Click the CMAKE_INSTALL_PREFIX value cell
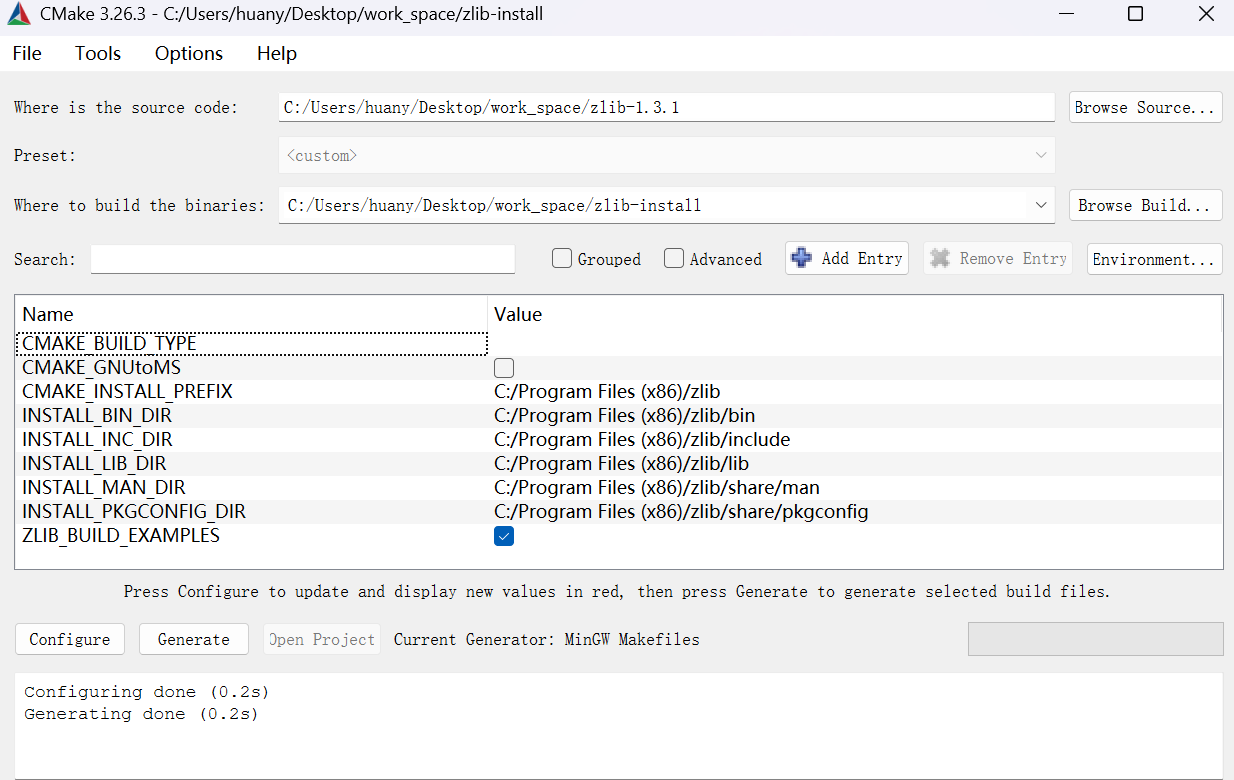The image size is (1234, 780). [855, 391]
